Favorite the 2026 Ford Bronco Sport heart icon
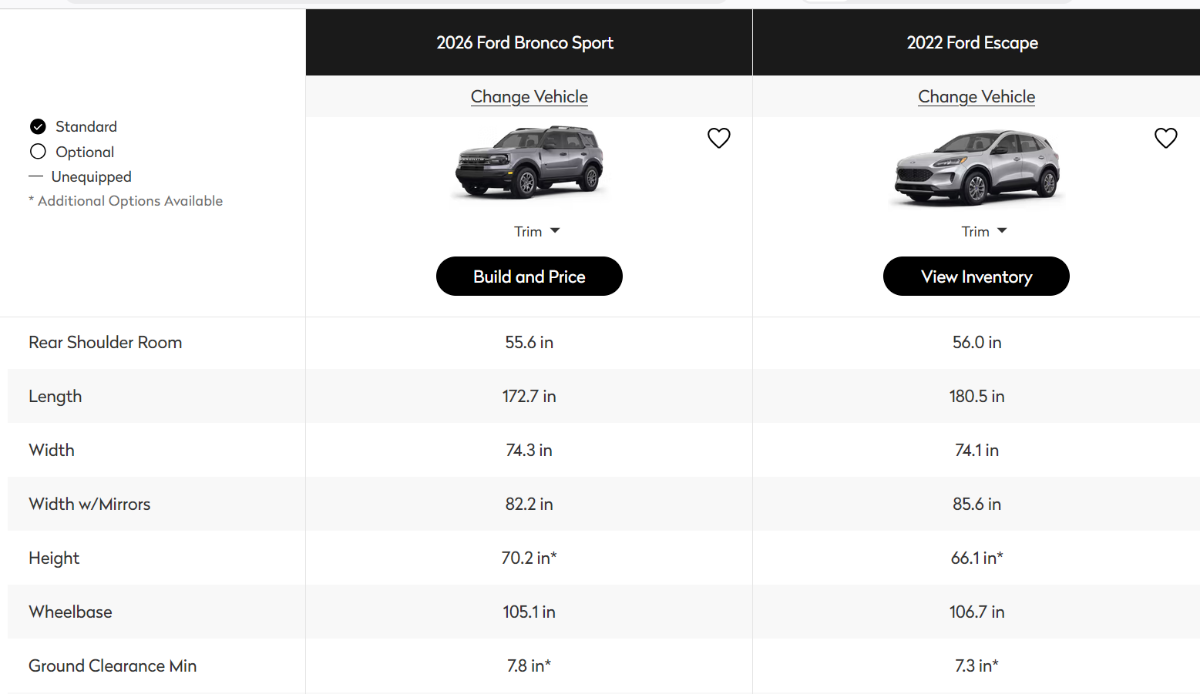 (719, 139)
